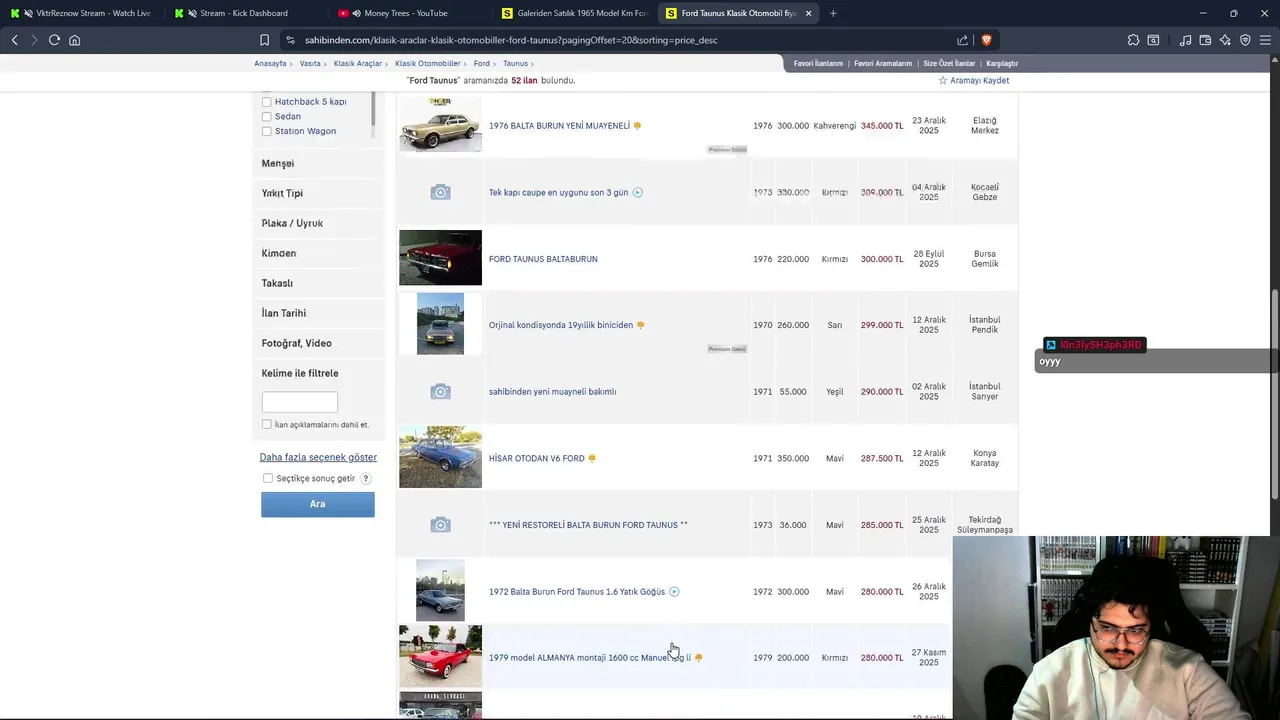Click the camera placeholder for YENİ RESTORELİ BALTA BURUN listing
1280x720 pixels.
pos(440,525)
